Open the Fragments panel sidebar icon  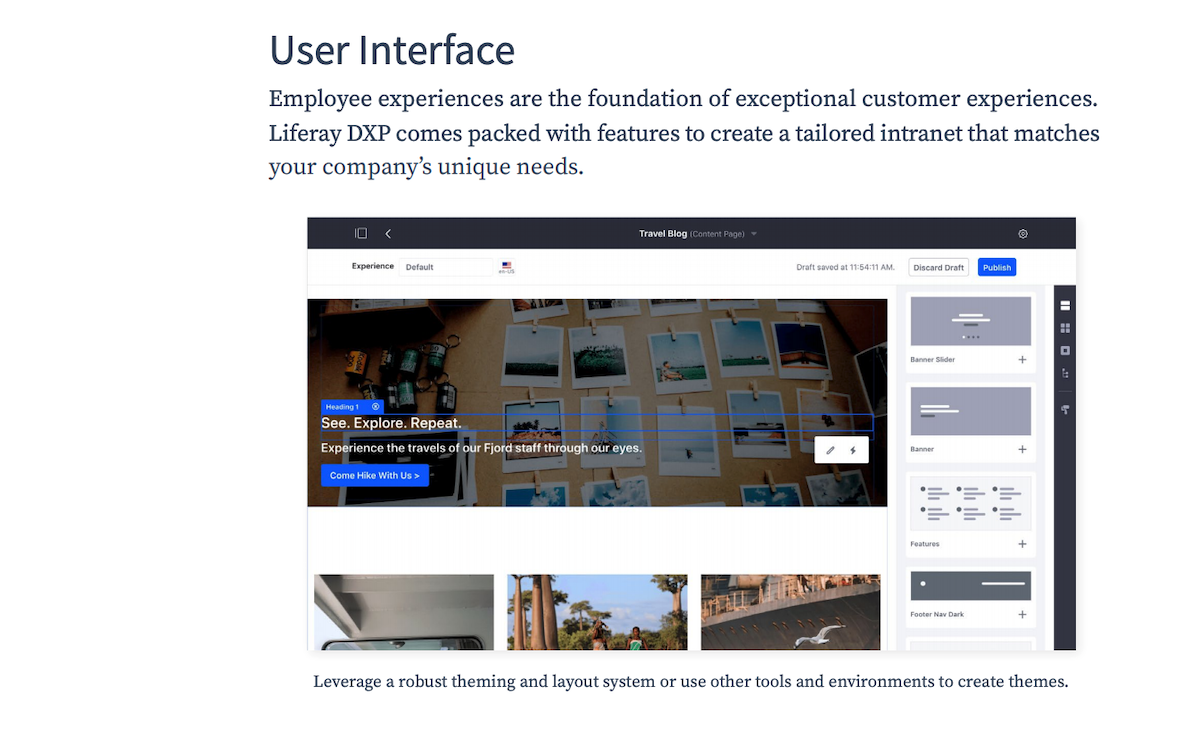coord(1065,305)
